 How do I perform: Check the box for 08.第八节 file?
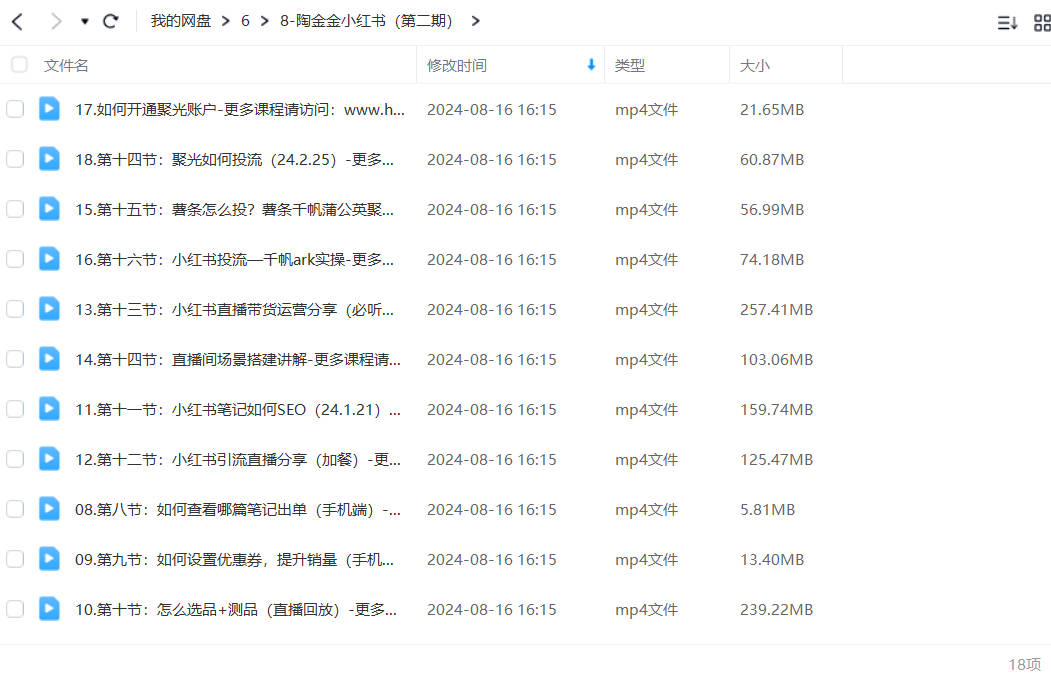[15, 509]
